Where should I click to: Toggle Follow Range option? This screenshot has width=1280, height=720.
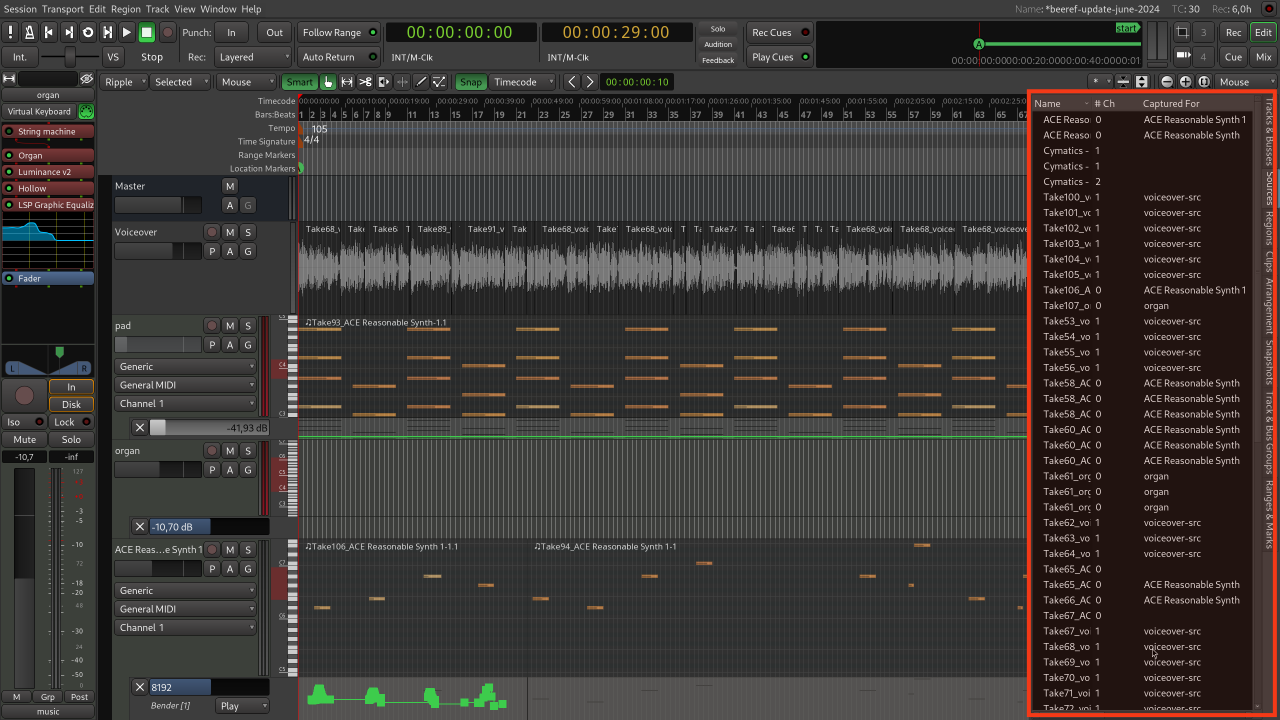click(340, 33)
